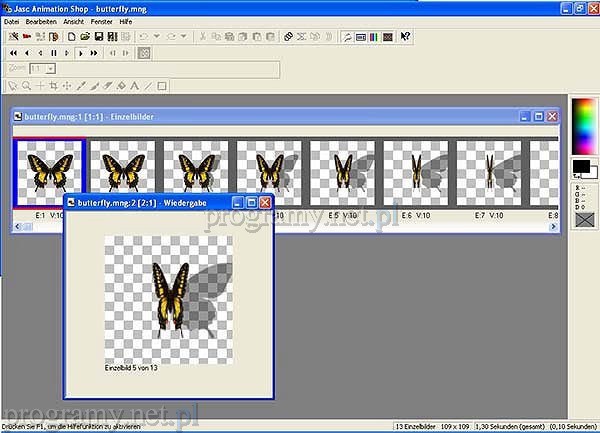Expand the redo history dropdown arrow
The width and height of the screenshot is (600, 433).
pyautogui.click(x=181, y=36)
